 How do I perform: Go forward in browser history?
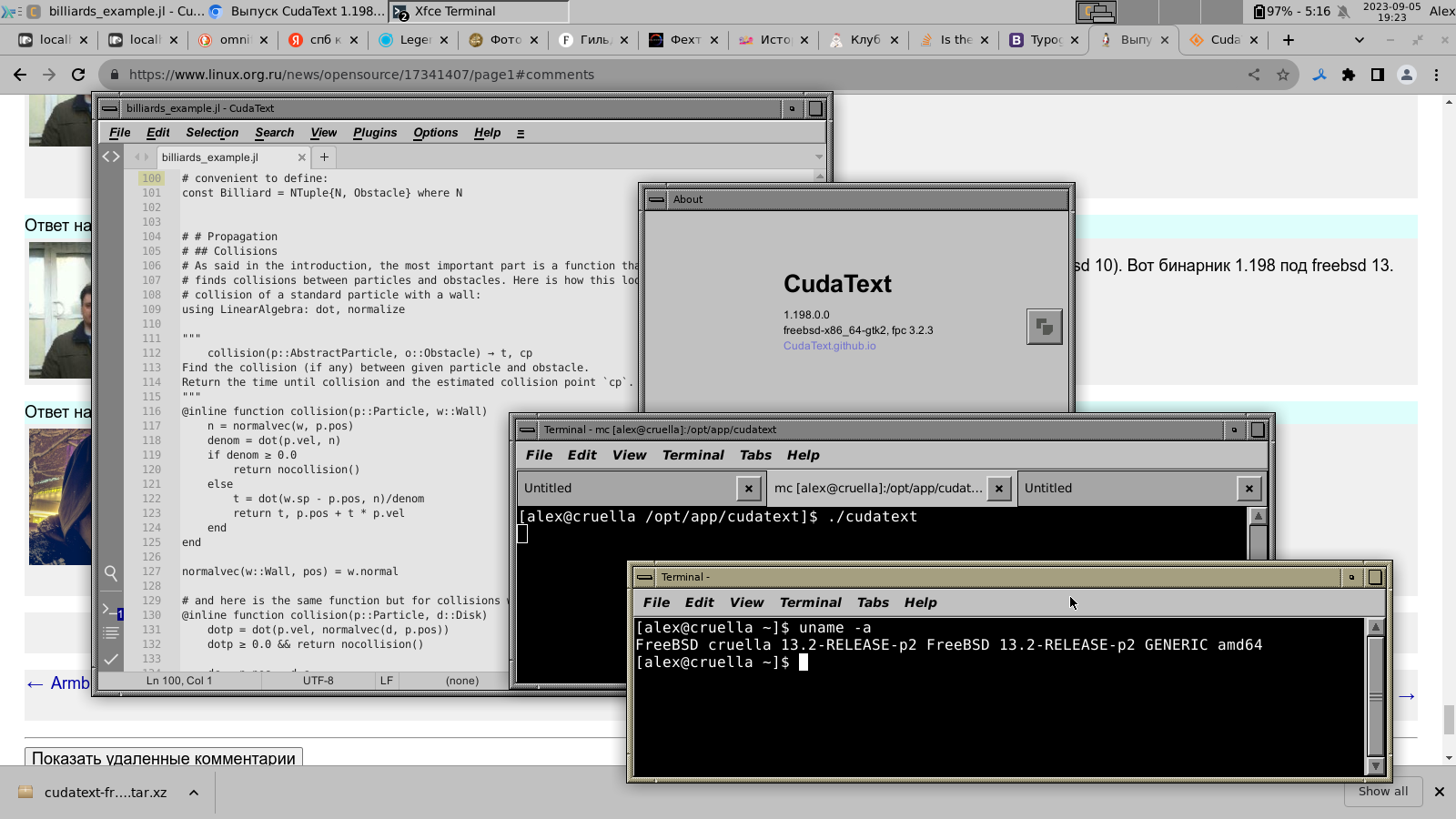click(49, 75)
